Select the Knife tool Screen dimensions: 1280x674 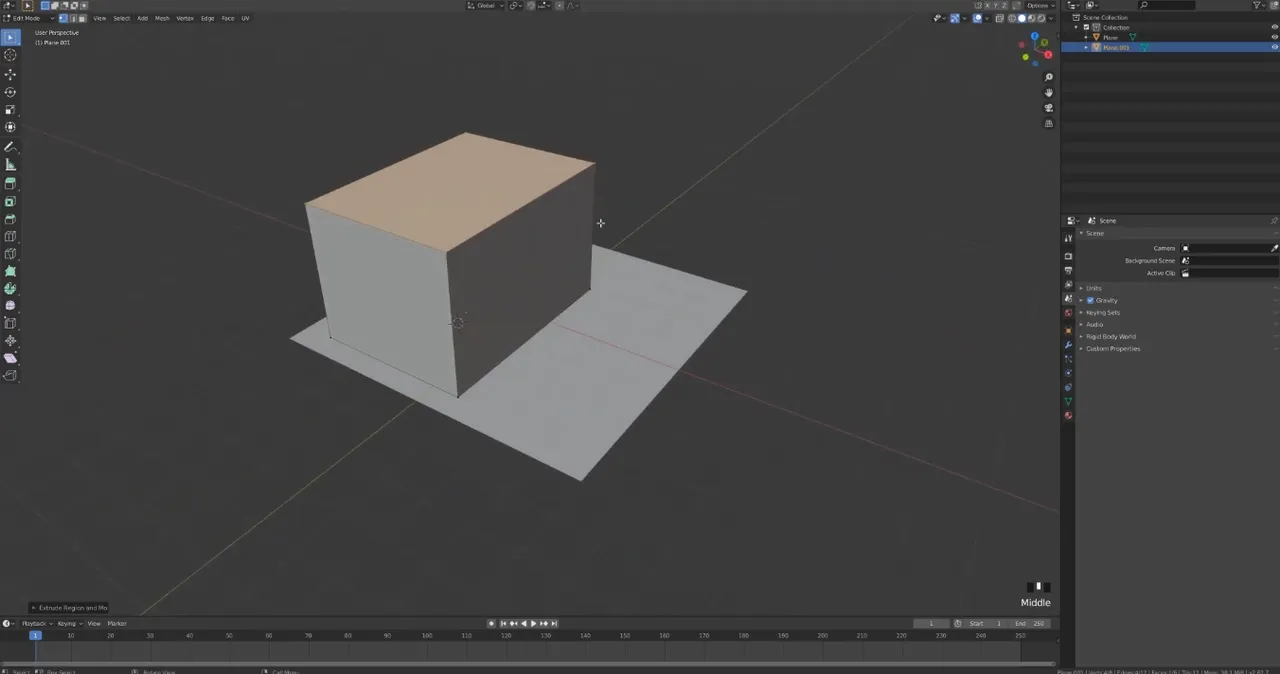click(x=10, y=254)
